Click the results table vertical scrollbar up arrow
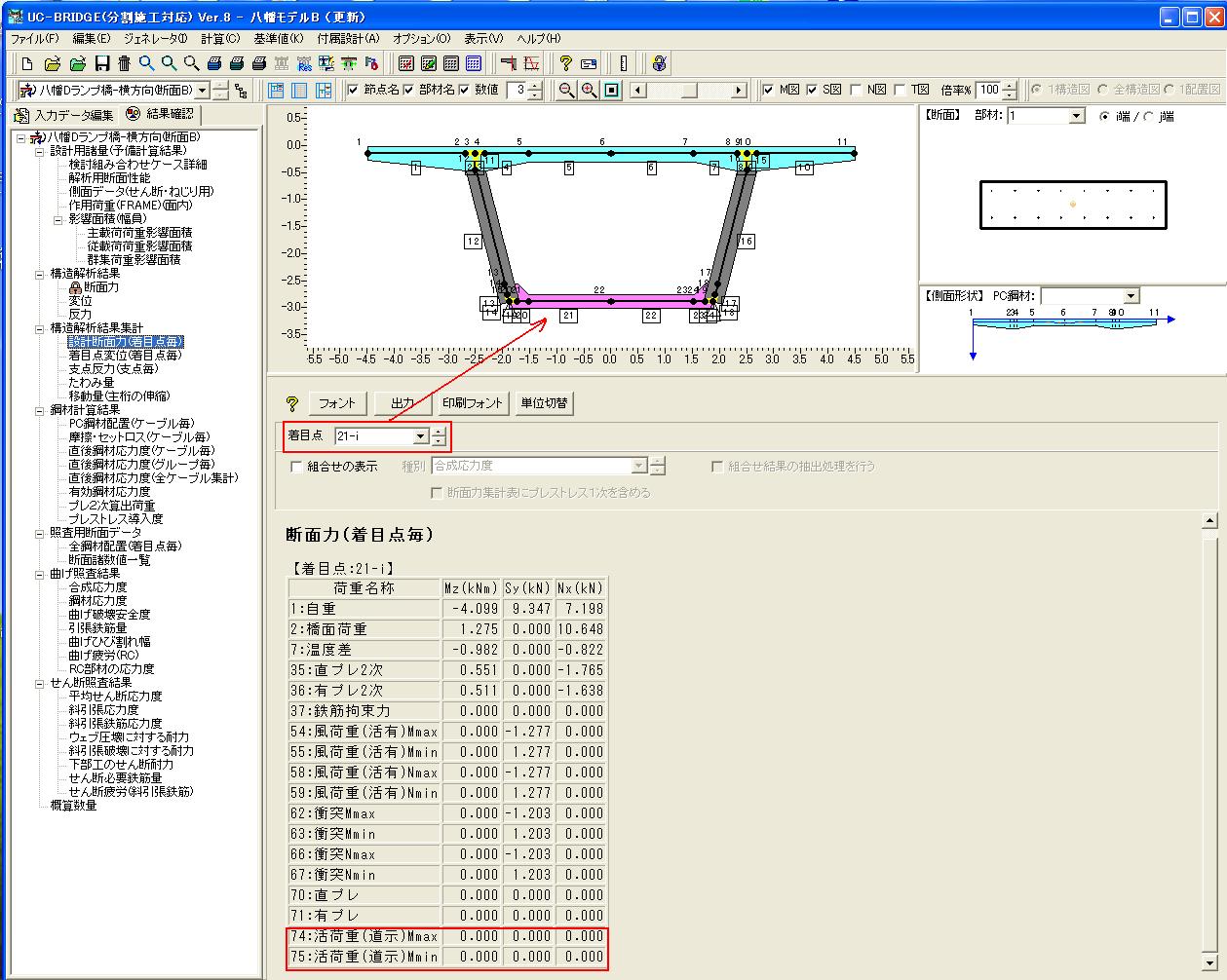 pos(1209,520)
